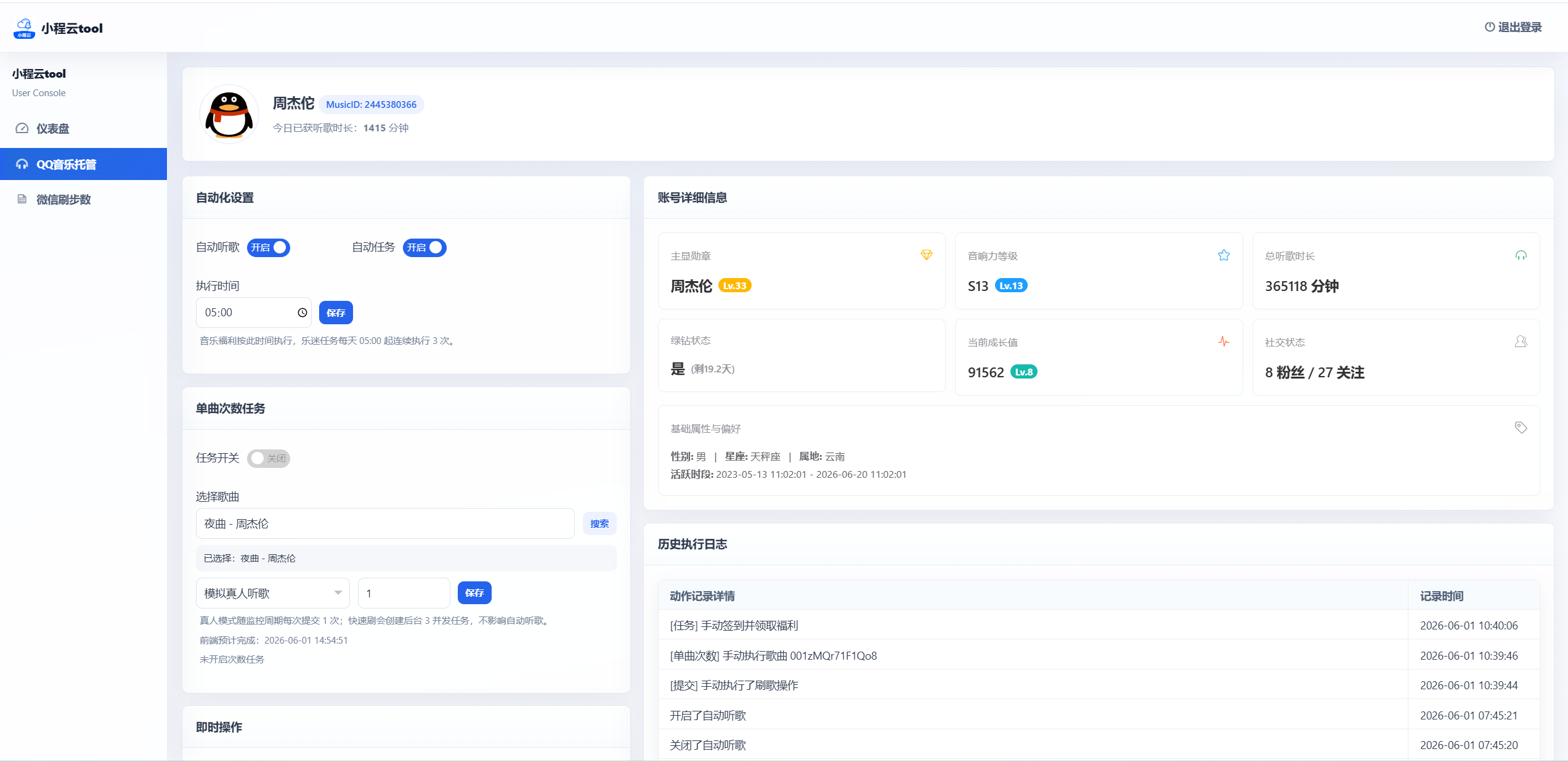
Task: Click the 即时操作 section heading
Action: pos(219,727)
